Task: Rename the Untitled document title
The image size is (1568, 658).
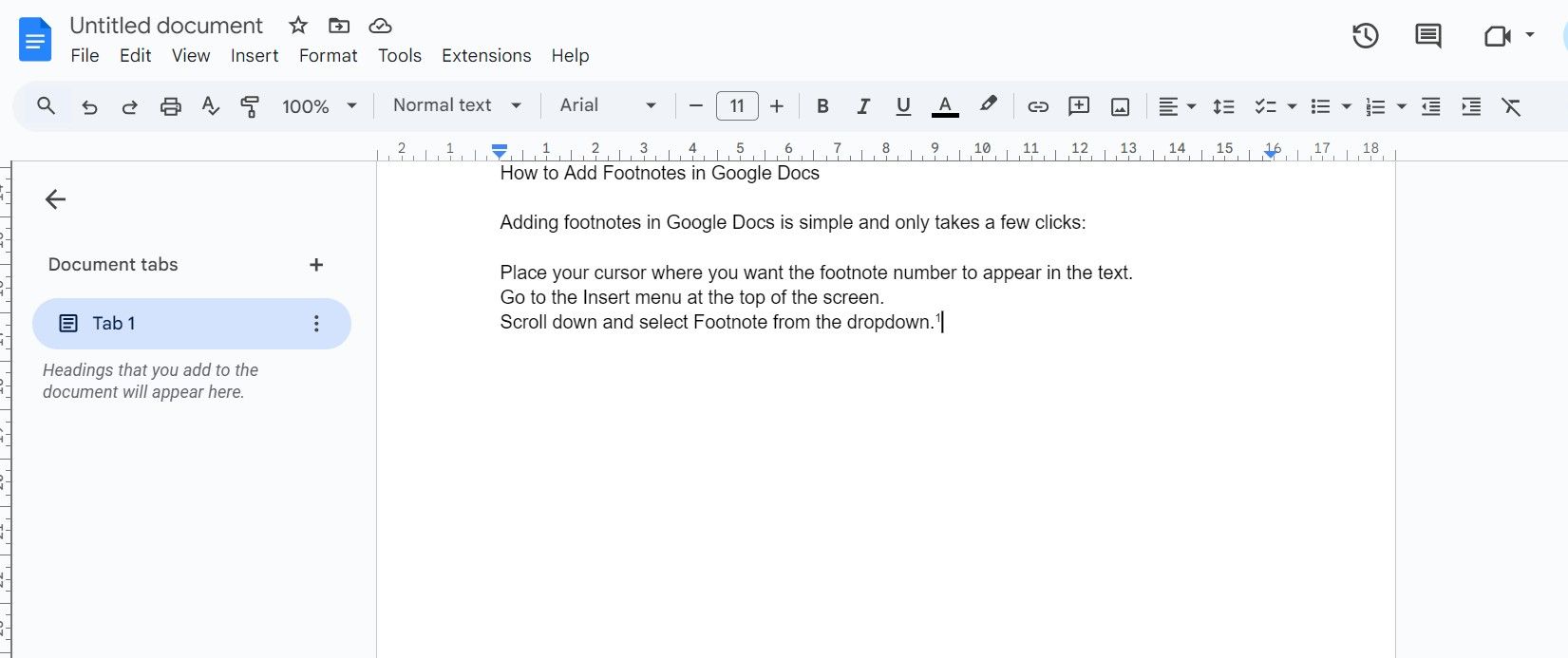Action: tap(166, 26)
